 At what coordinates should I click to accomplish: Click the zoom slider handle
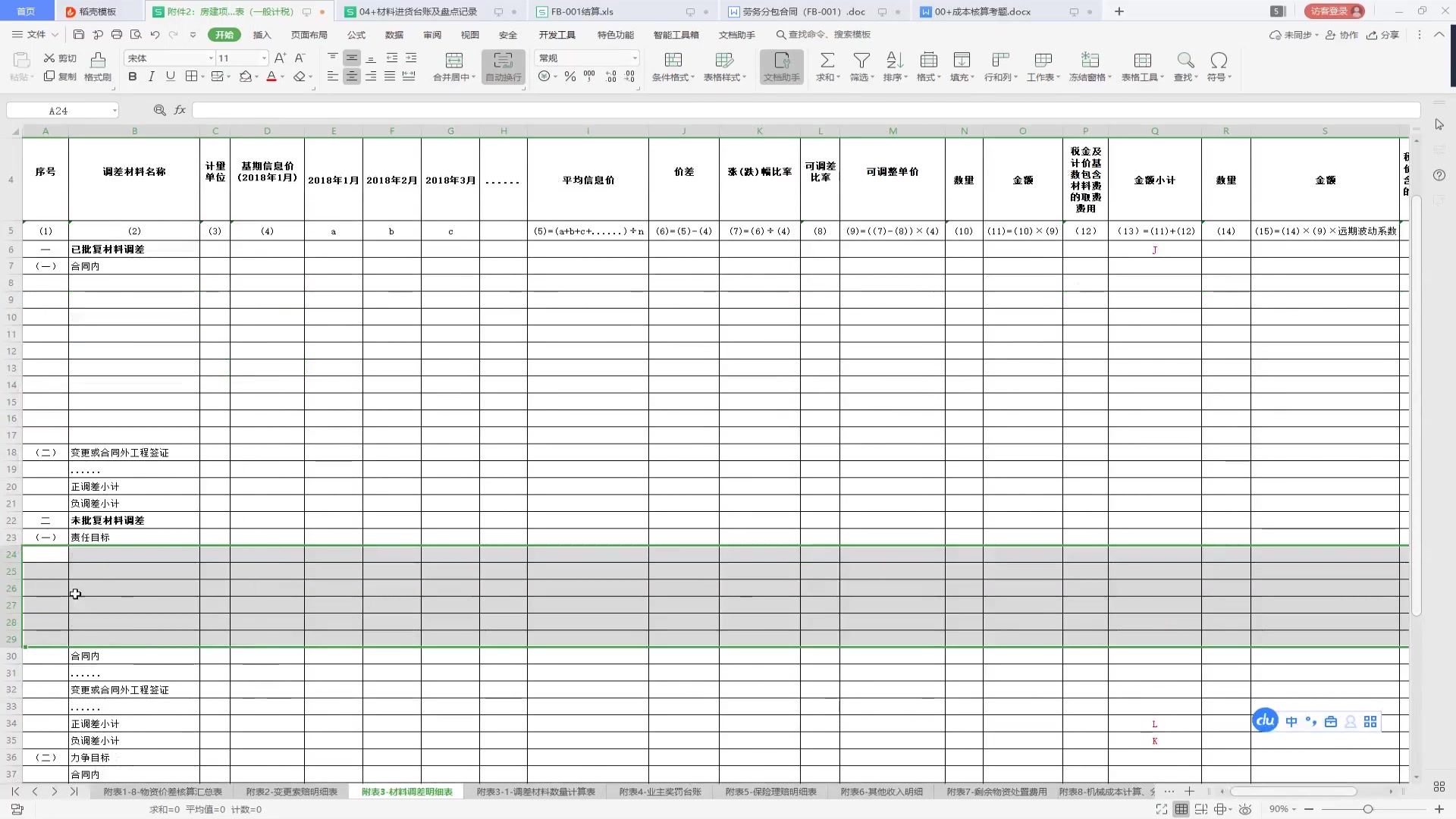1368,809
